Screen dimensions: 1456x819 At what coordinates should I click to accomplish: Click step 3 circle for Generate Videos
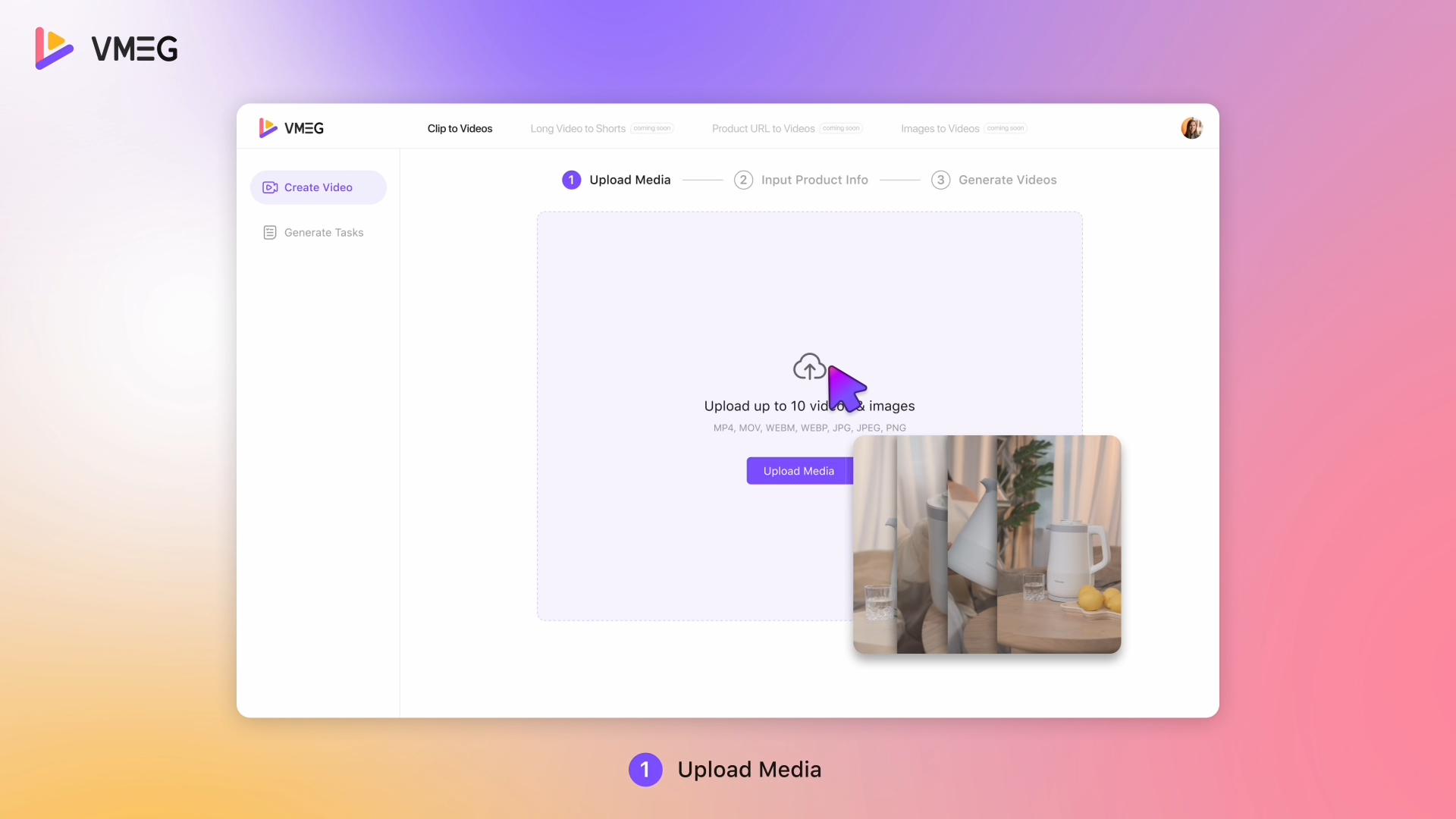[940, 180]
